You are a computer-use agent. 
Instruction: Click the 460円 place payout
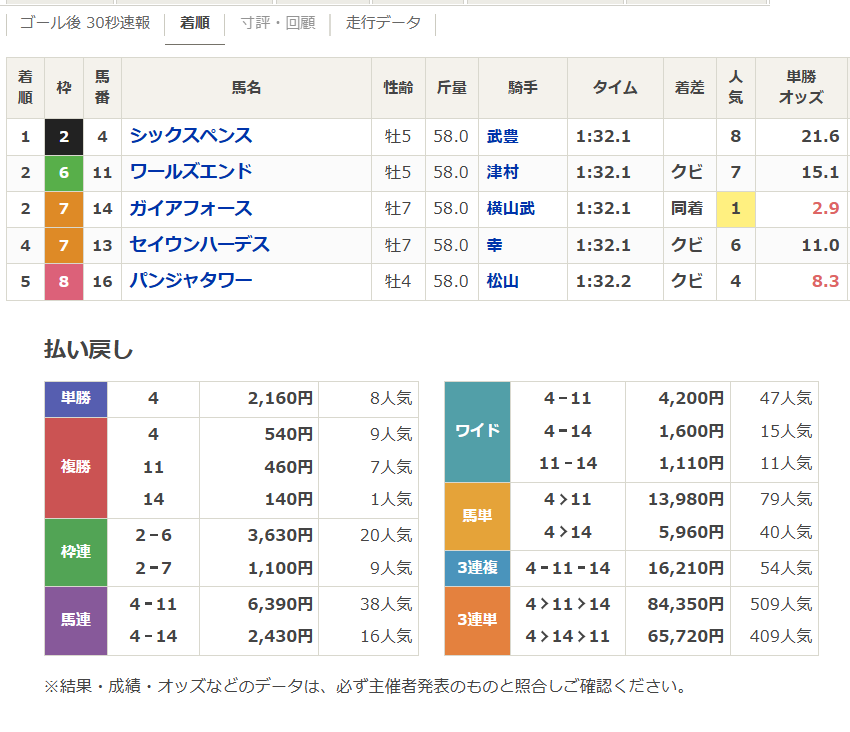click(x=288, y=467)
